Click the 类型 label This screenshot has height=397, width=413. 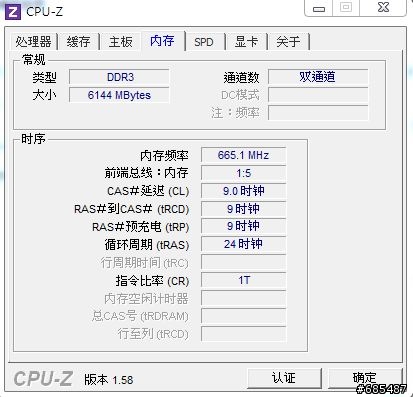point(44,77)
